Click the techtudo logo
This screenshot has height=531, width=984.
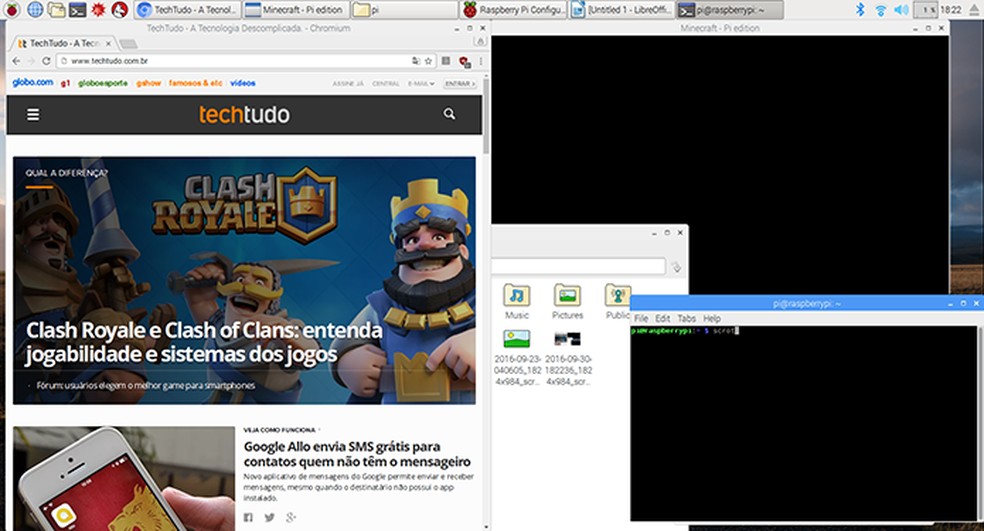pyautogui.click(x=244, y=114)
